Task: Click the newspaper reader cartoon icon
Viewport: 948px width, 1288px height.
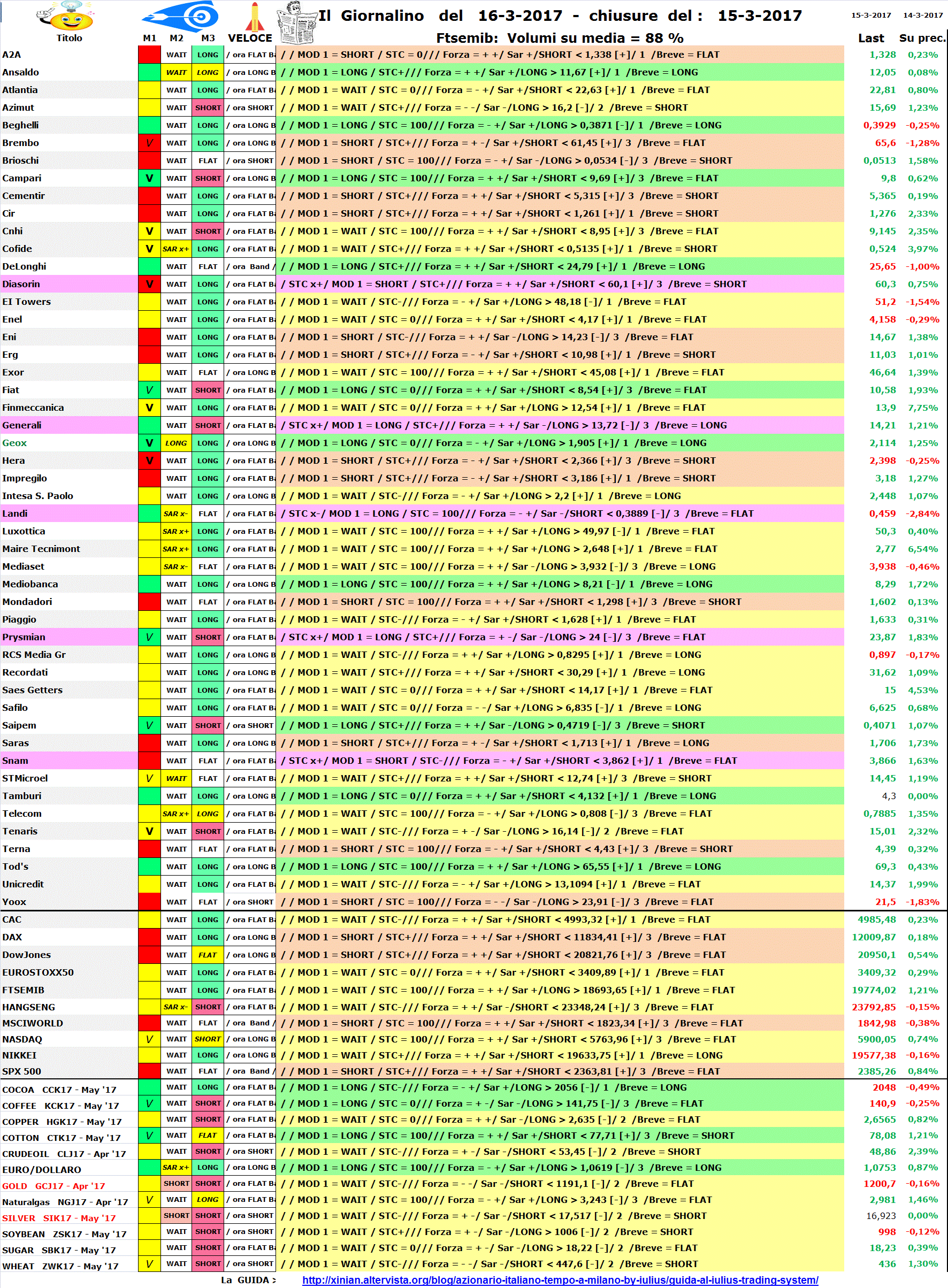Action: coord(297,22)
